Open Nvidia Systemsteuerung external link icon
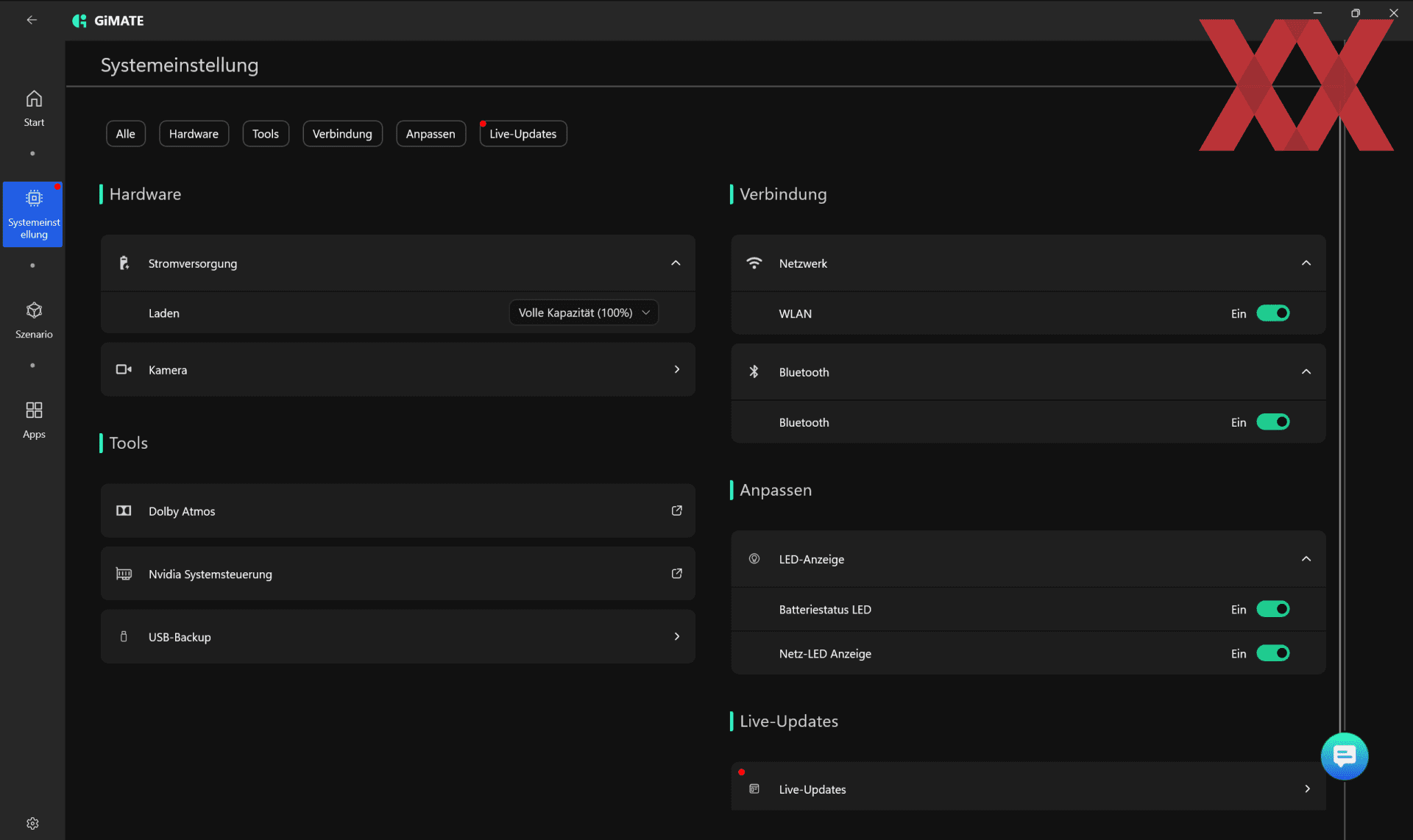 (676, 574)
